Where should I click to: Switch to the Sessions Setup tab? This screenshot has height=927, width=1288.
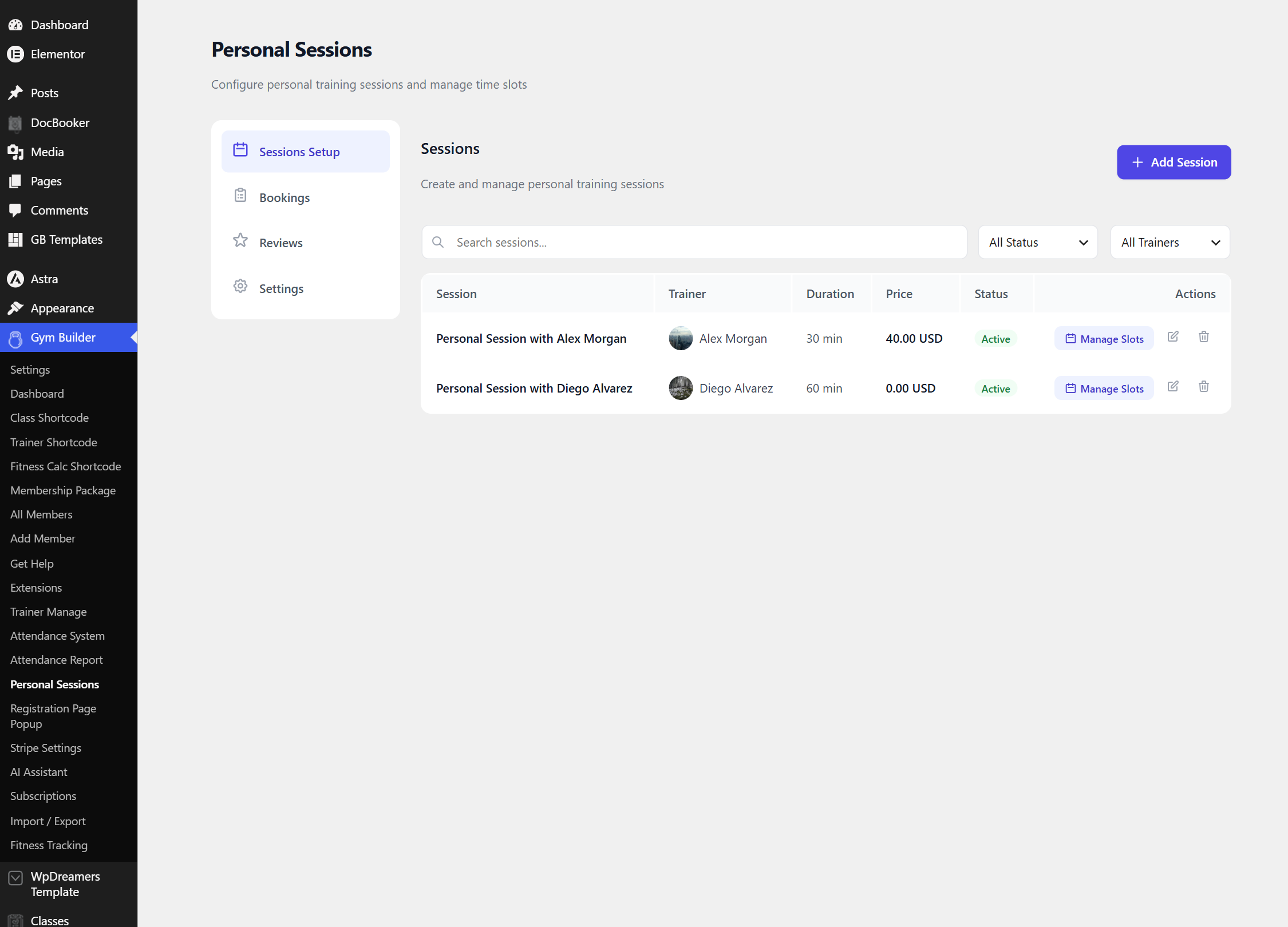tap(306, 152)
